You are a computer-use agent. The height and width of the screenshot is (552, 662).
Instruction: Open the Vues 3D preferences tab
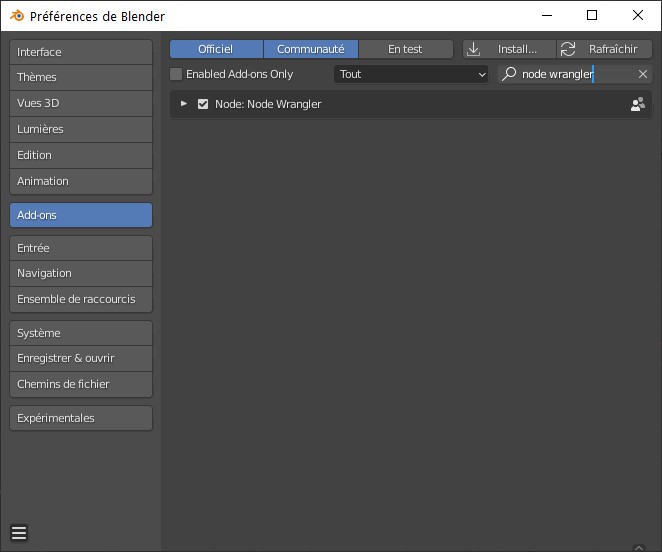pyautogui.click(x=81, y=103)
